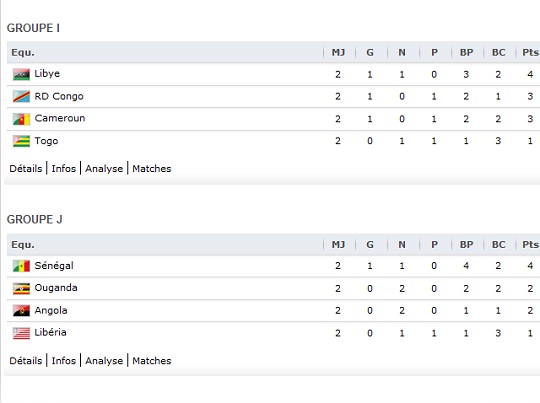Click the Angola flag icon
540x403 pixels.
pyautogui.click(x=21, y=311)
